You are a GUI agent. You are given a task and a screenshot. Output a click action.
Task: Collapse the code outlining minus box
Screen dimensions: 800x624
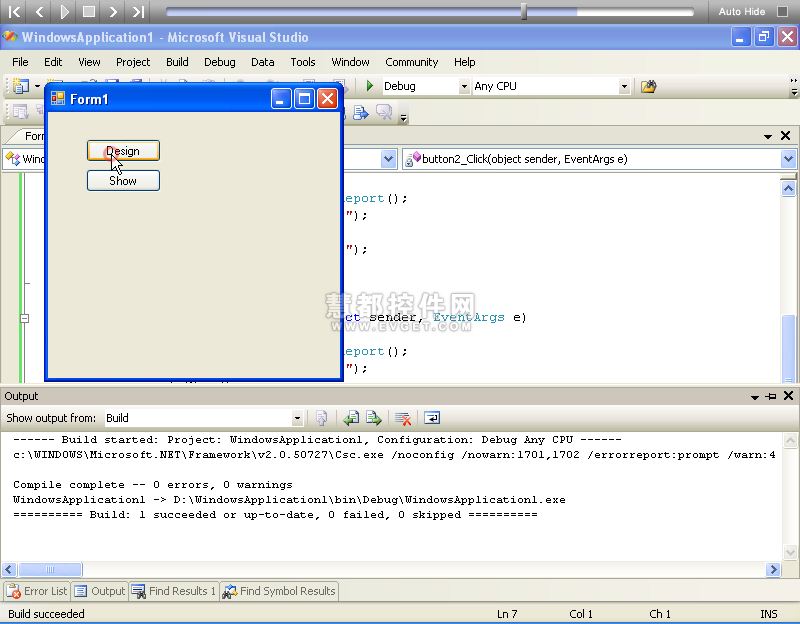24,318
